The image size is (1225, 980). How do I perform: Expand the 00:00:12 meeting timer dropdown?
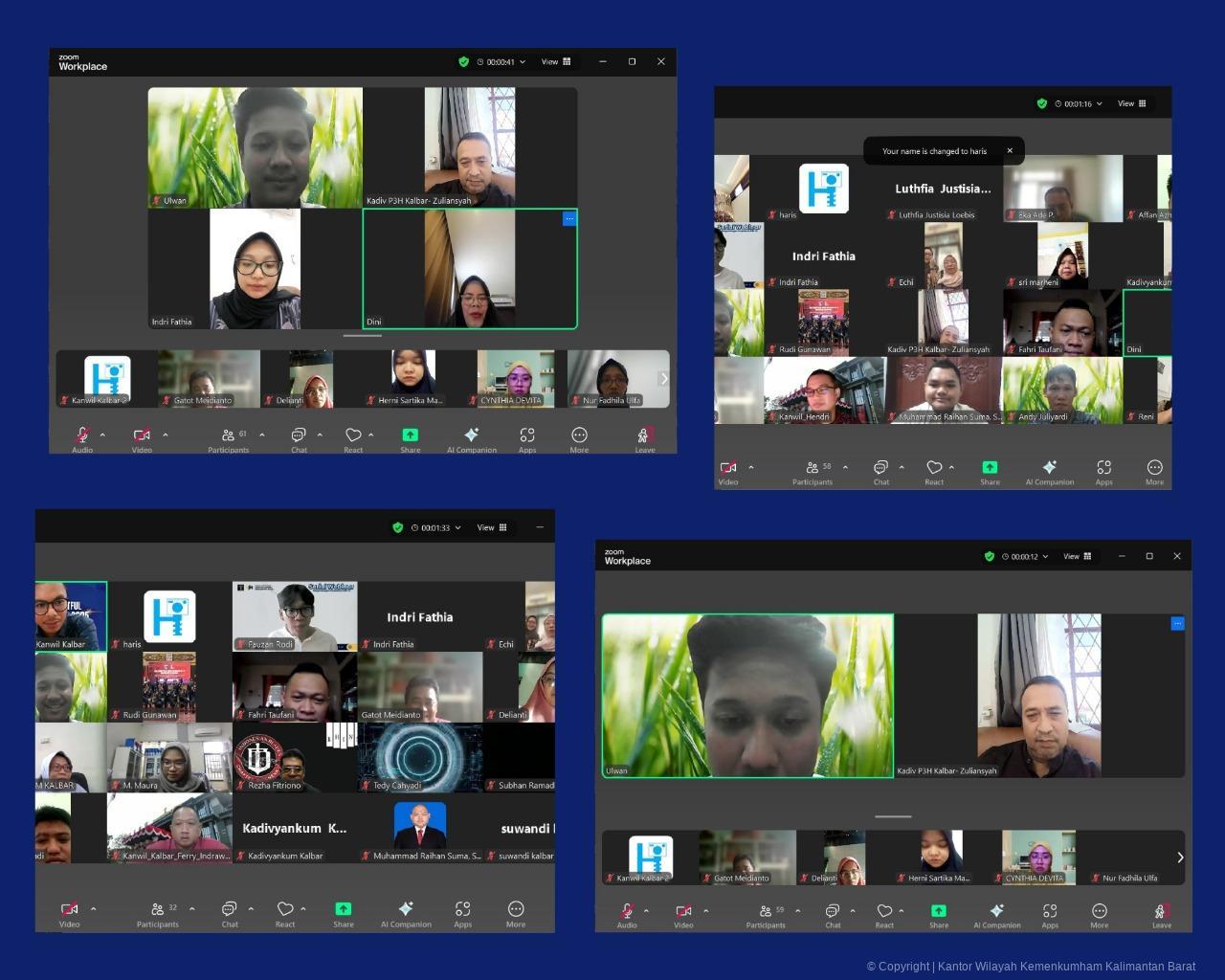pos(1045,556)
